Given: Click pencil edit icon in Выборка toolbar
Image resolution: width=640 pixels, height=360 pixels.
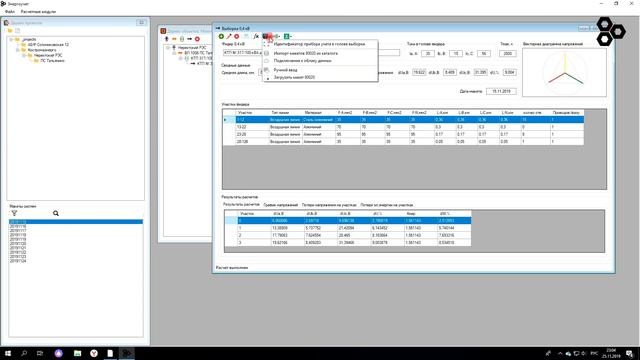Looking at the screenshot, I should click(229, 36).
